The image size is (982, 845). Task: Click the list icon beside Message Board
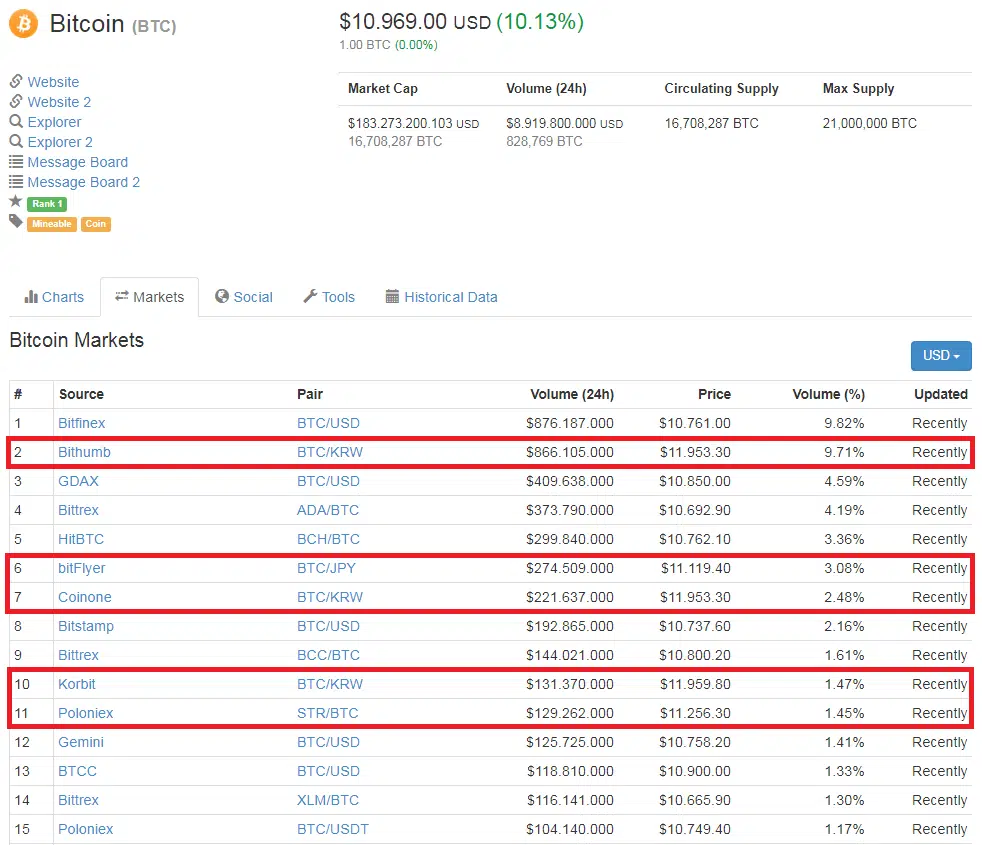16,161
